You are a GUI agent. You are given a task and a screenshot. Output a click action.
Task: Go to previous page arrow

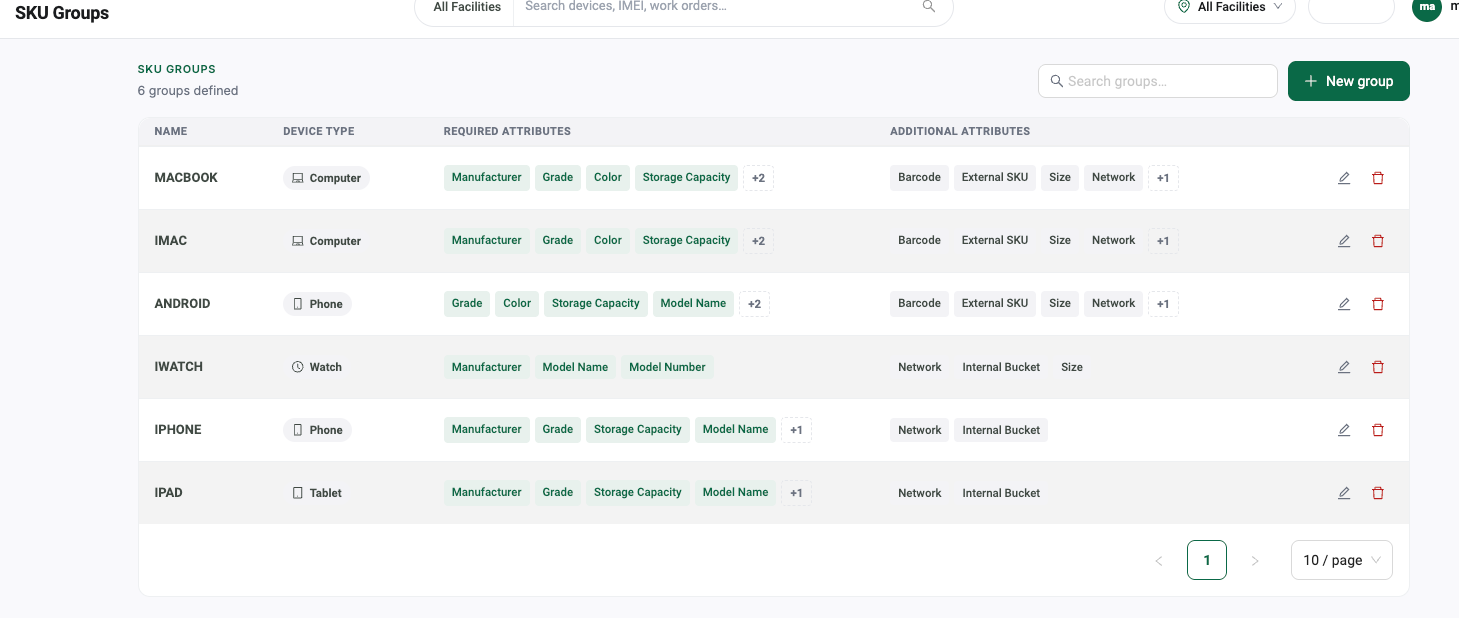tap(1159, 561)
